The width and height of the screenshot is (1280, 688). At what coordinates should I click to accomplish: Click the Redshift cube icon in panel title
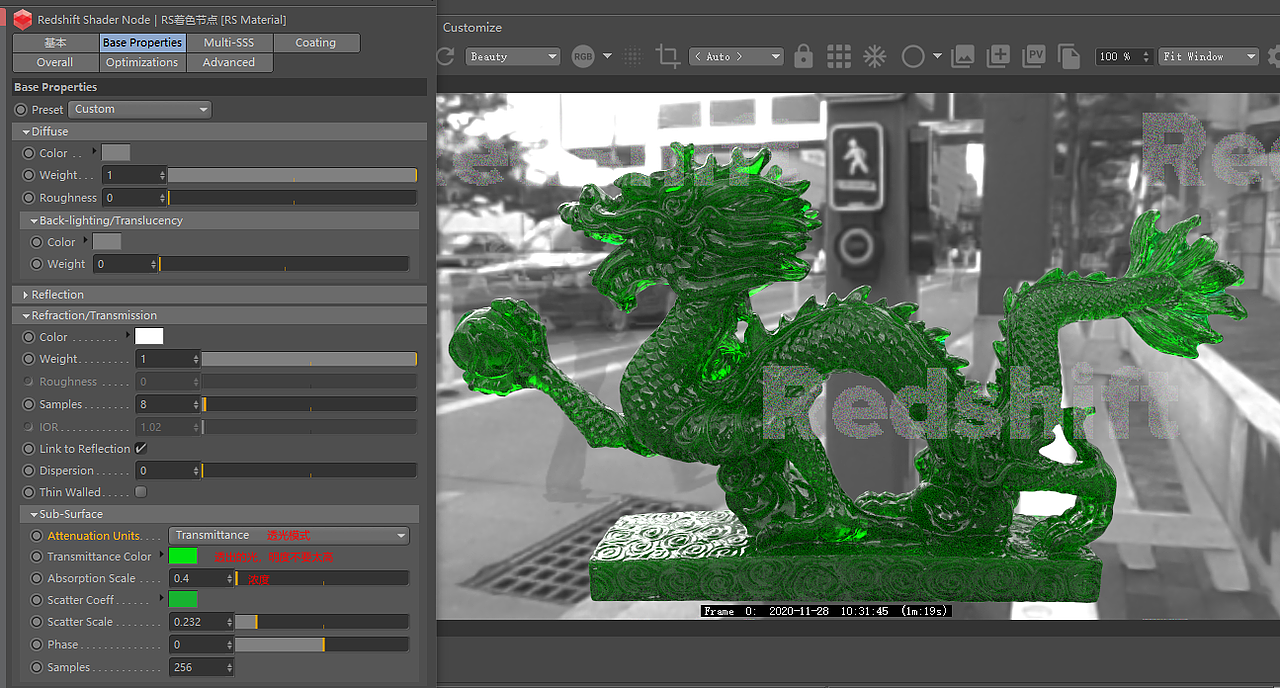click(x=22, y=19)
